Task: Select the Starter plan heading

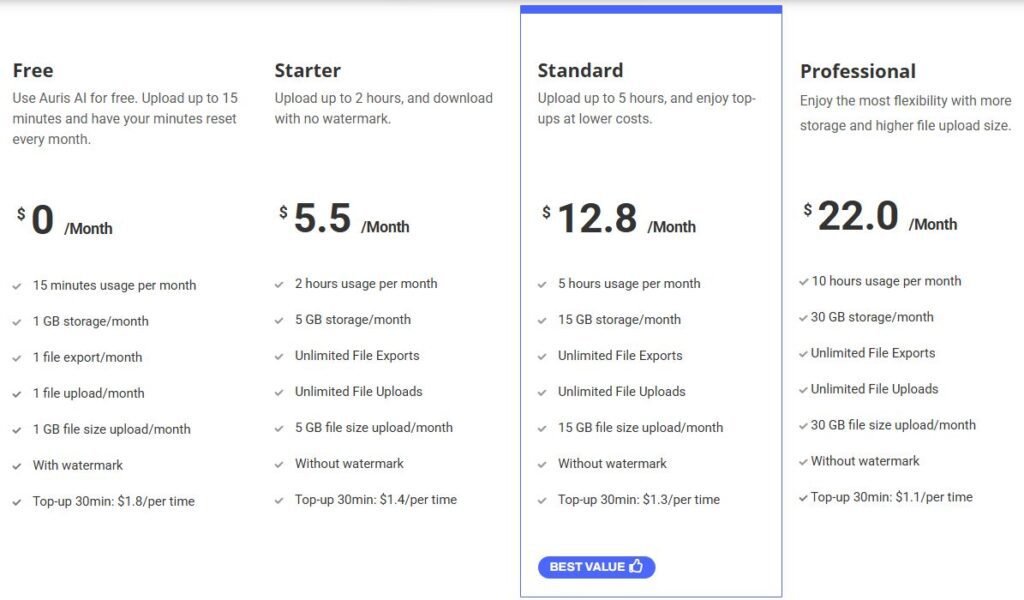Action: tap(307, 71)
